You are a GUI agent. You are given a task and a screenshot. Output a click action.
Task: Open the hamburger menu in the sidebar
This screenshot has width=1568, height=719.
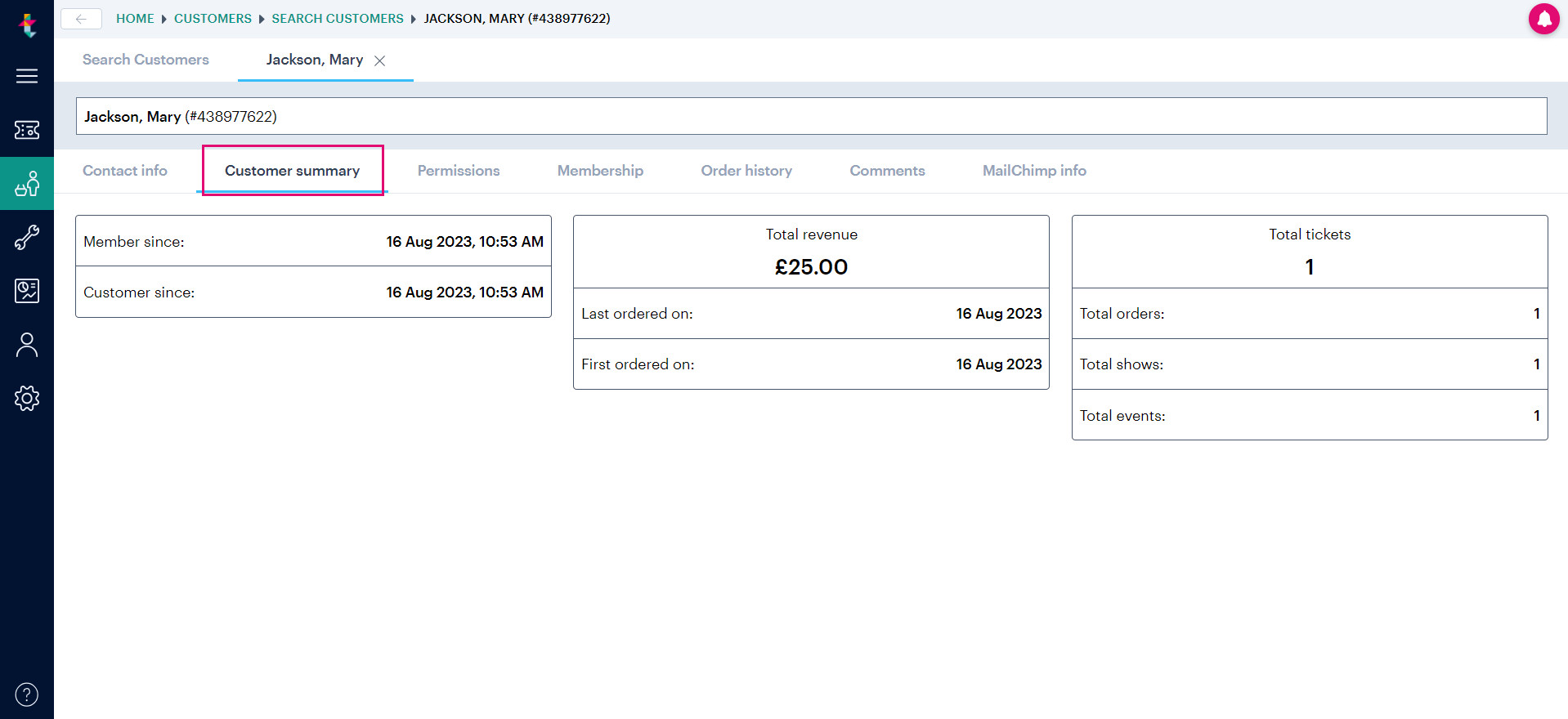pyautogui.click(x=27, y=76)
